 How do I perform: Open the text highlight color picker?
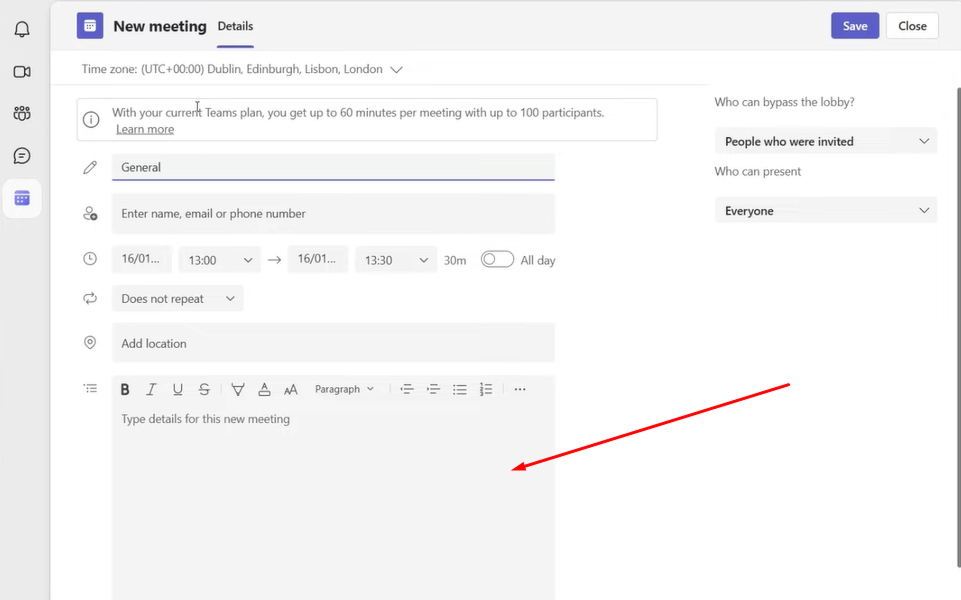[x=238, y=390]
